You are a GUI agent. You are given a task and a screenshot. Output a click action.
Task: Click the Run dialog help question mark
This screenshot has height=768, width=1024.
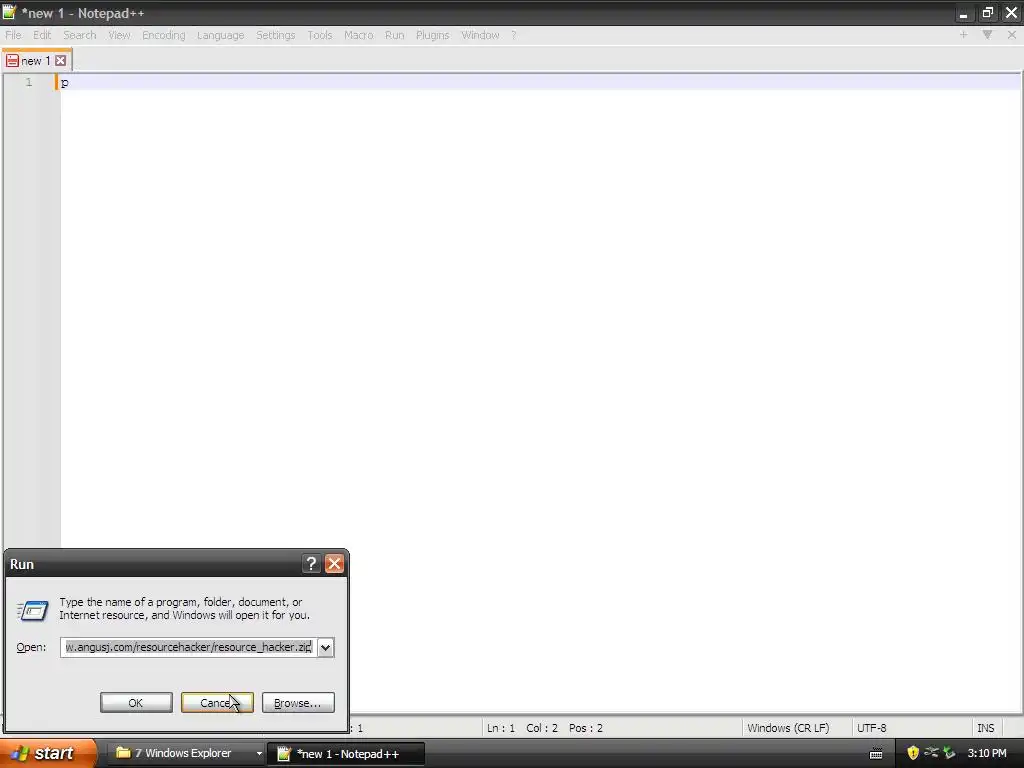(311, 564)
